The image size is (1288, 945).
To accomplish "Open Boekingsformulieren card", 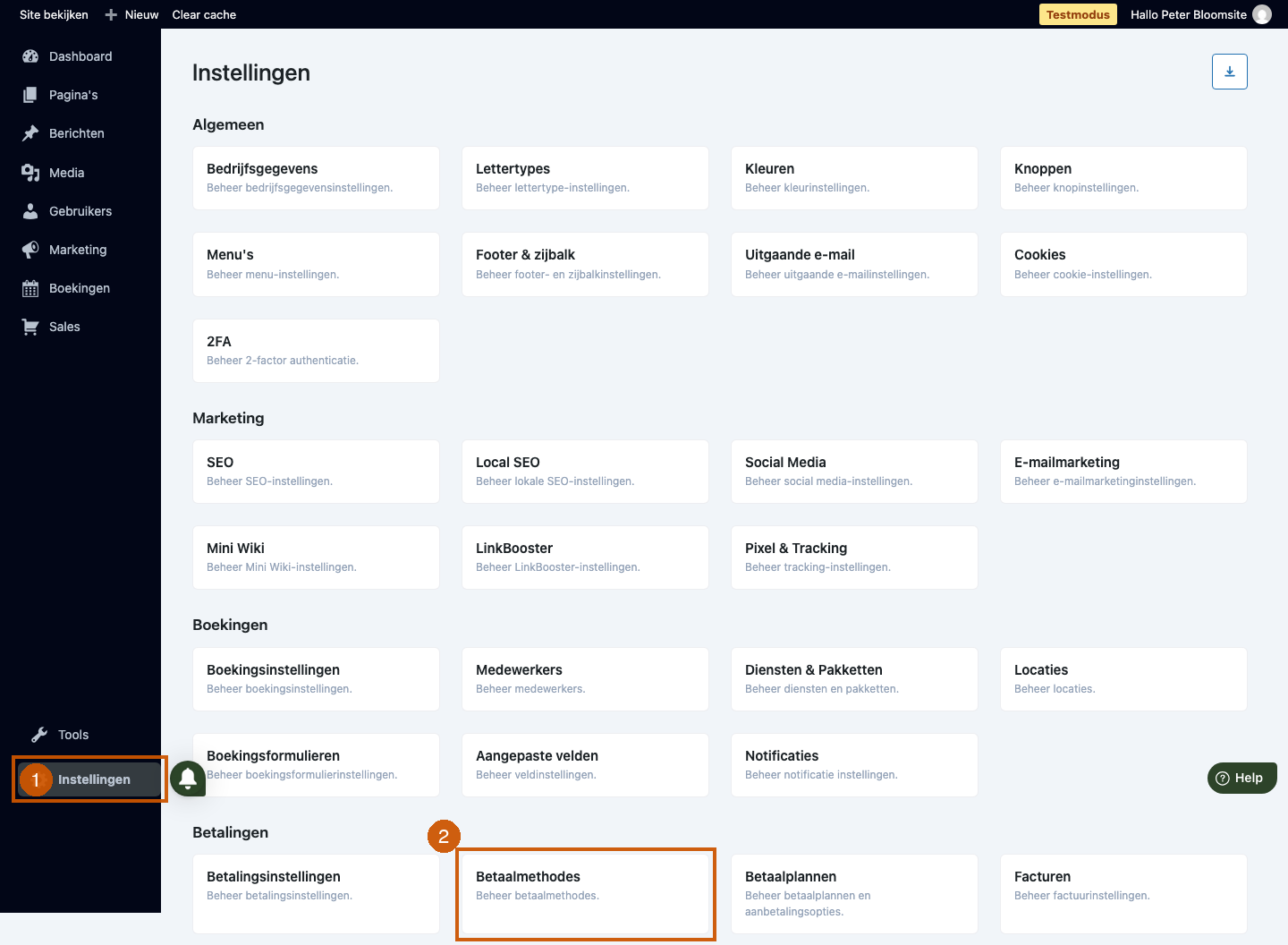I will pyautogui.click(x=316, y=765).
